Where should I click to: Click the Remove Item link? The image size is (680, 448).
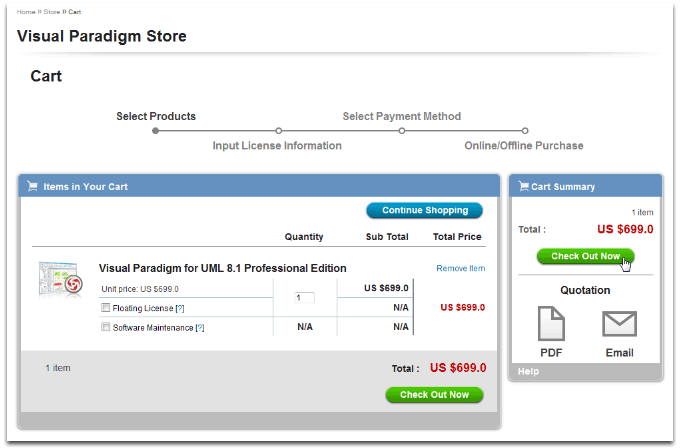[x=461, y=268]
